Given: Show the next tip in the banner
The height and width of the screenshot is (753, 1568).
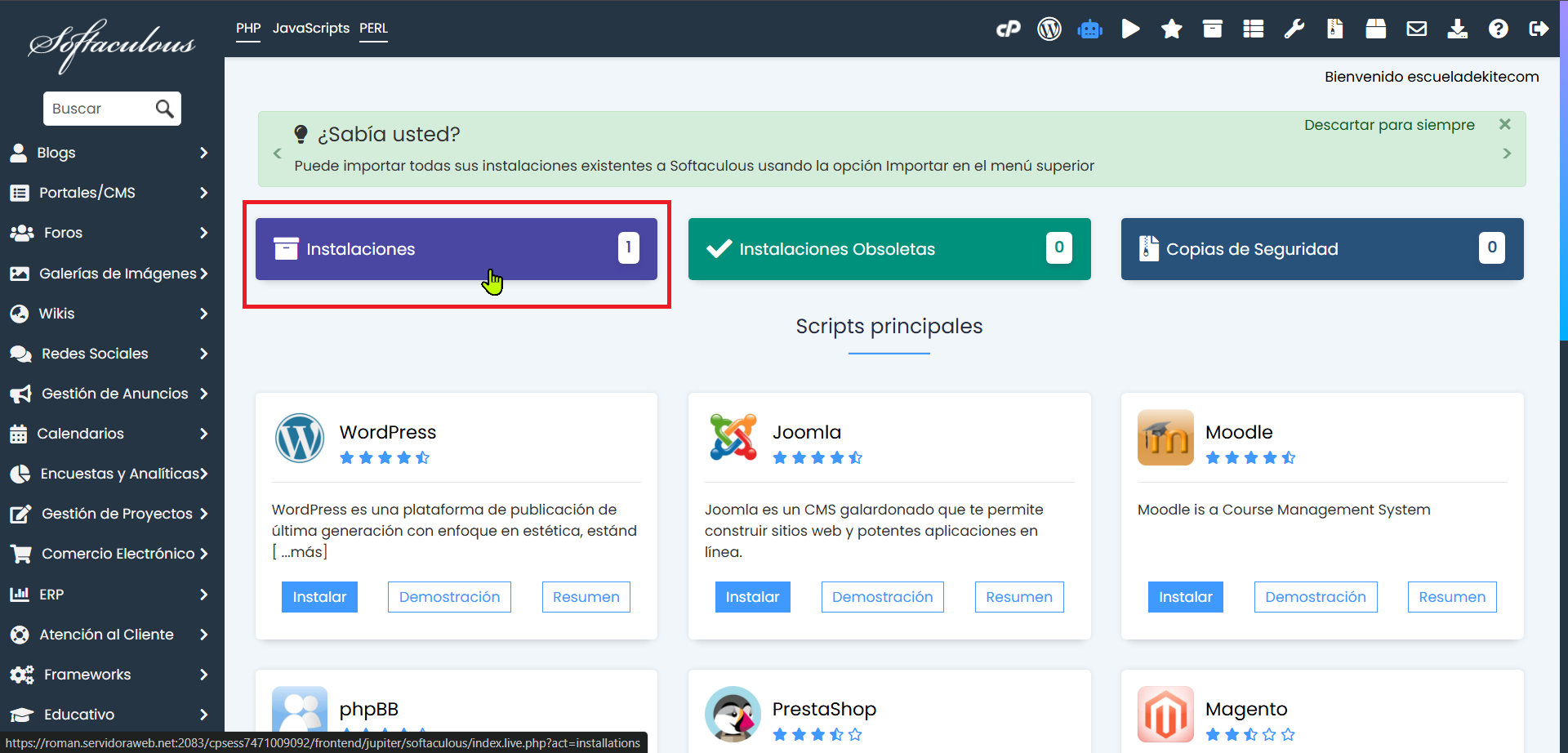Looking at the screenshot, I should click(1507, 154).
